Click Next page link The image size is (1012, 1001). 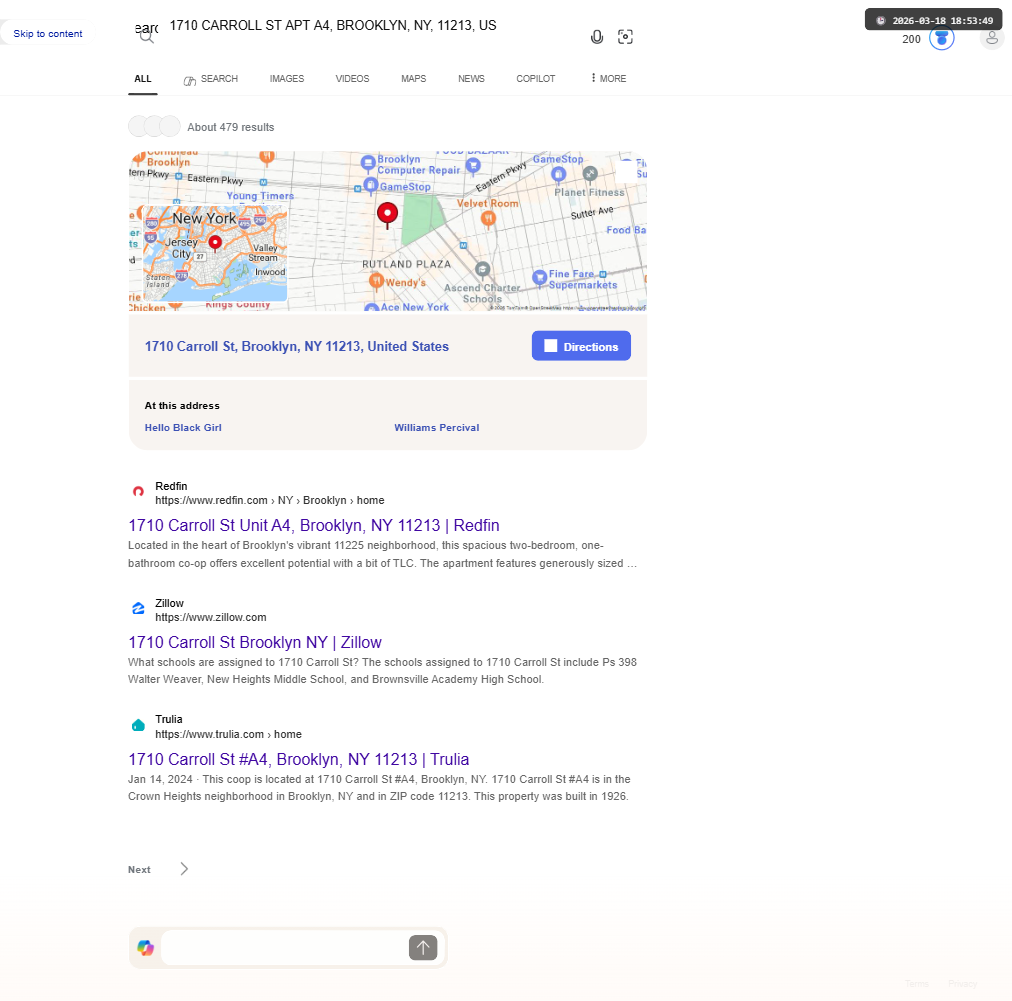139,869
